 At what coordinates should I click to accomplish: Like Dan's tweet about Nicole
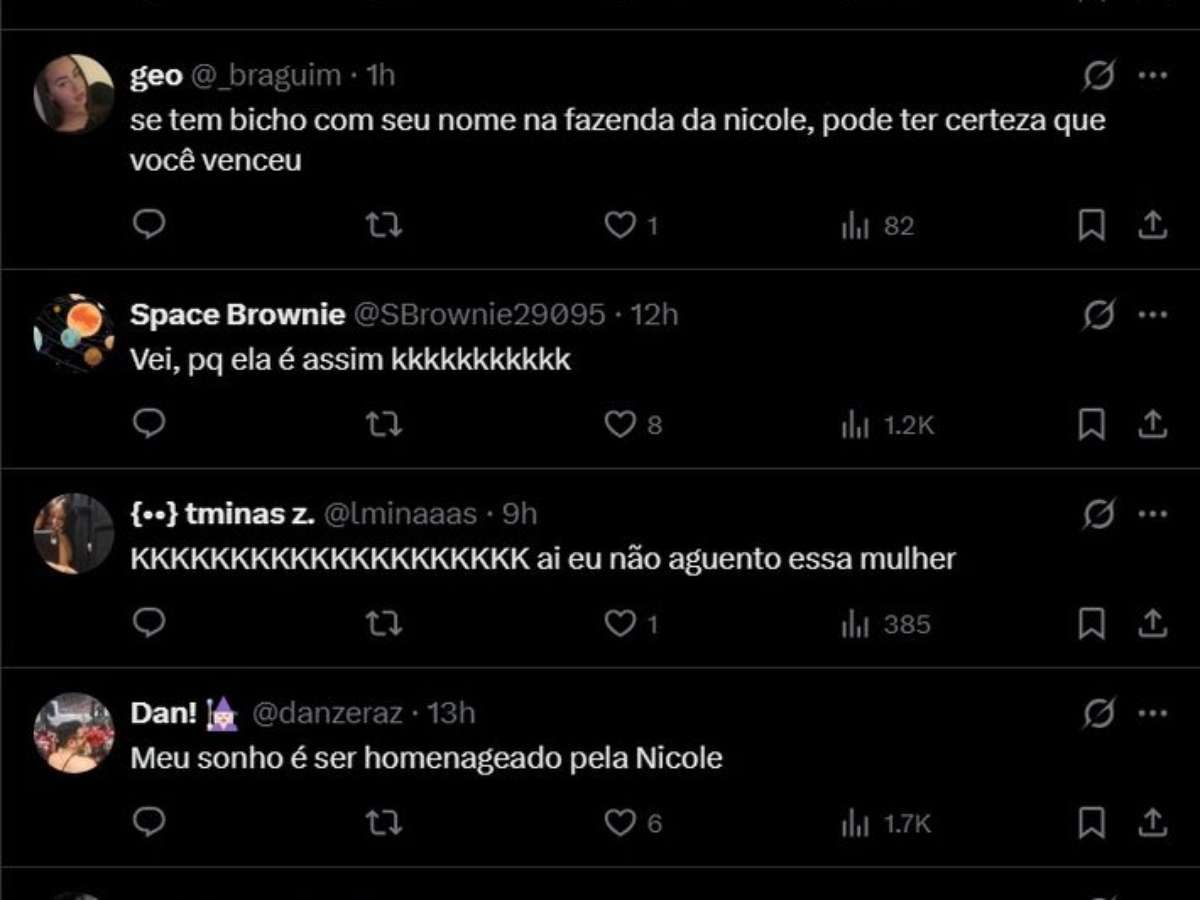coord(620,823)
